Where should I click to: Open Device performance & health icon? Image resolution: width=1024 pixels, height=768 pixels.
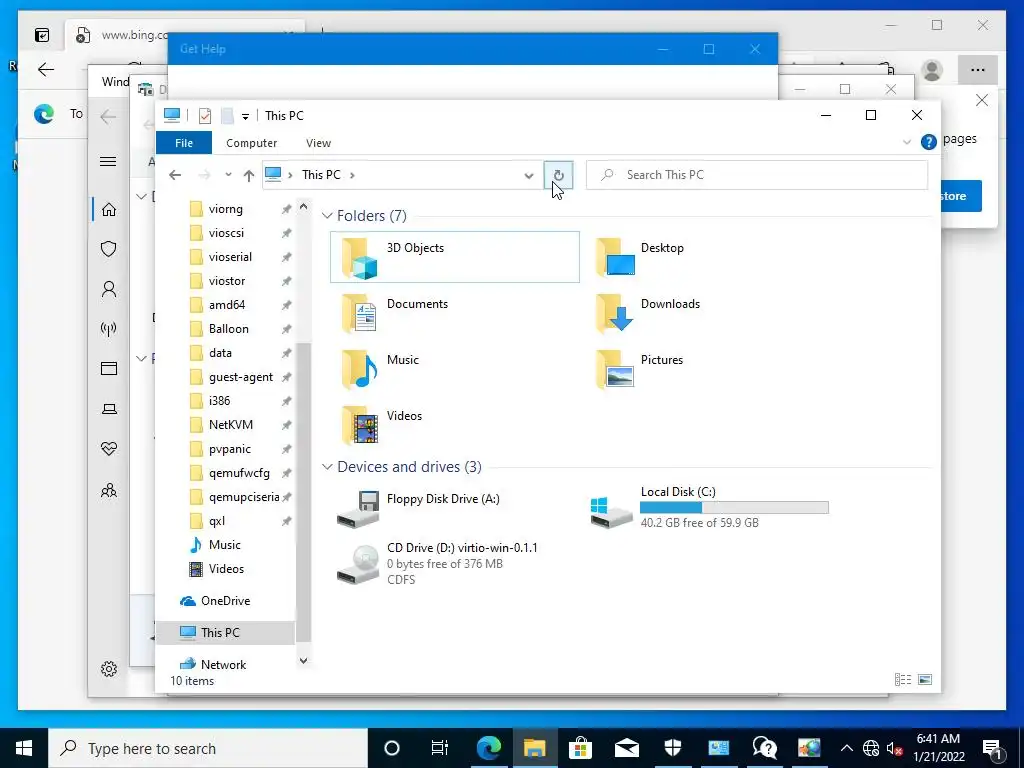(109, 449)
